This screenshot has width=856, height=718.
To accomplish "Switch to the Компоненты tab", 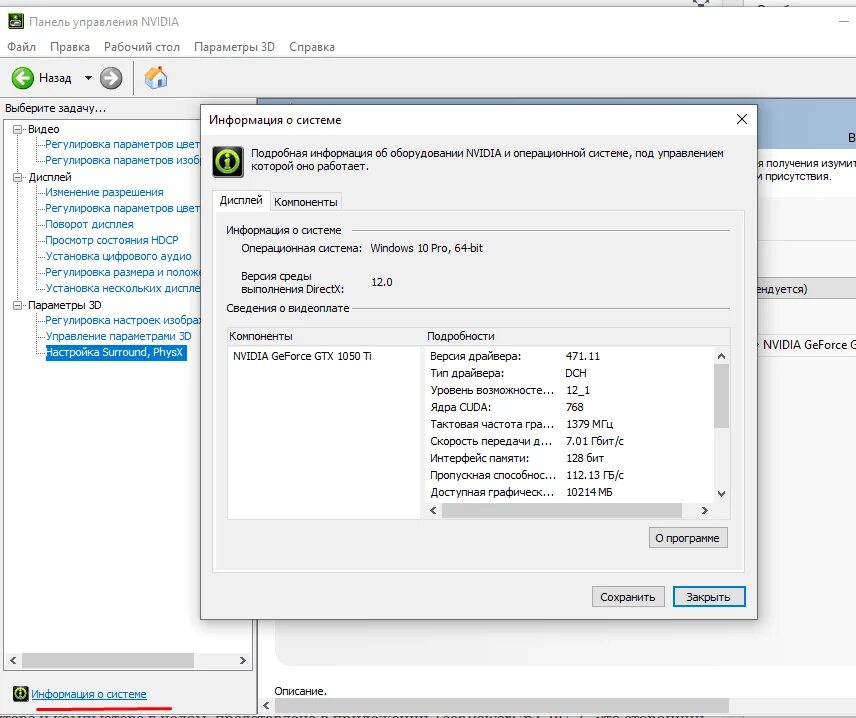I will pyautogui.click(x=306, y=202).
